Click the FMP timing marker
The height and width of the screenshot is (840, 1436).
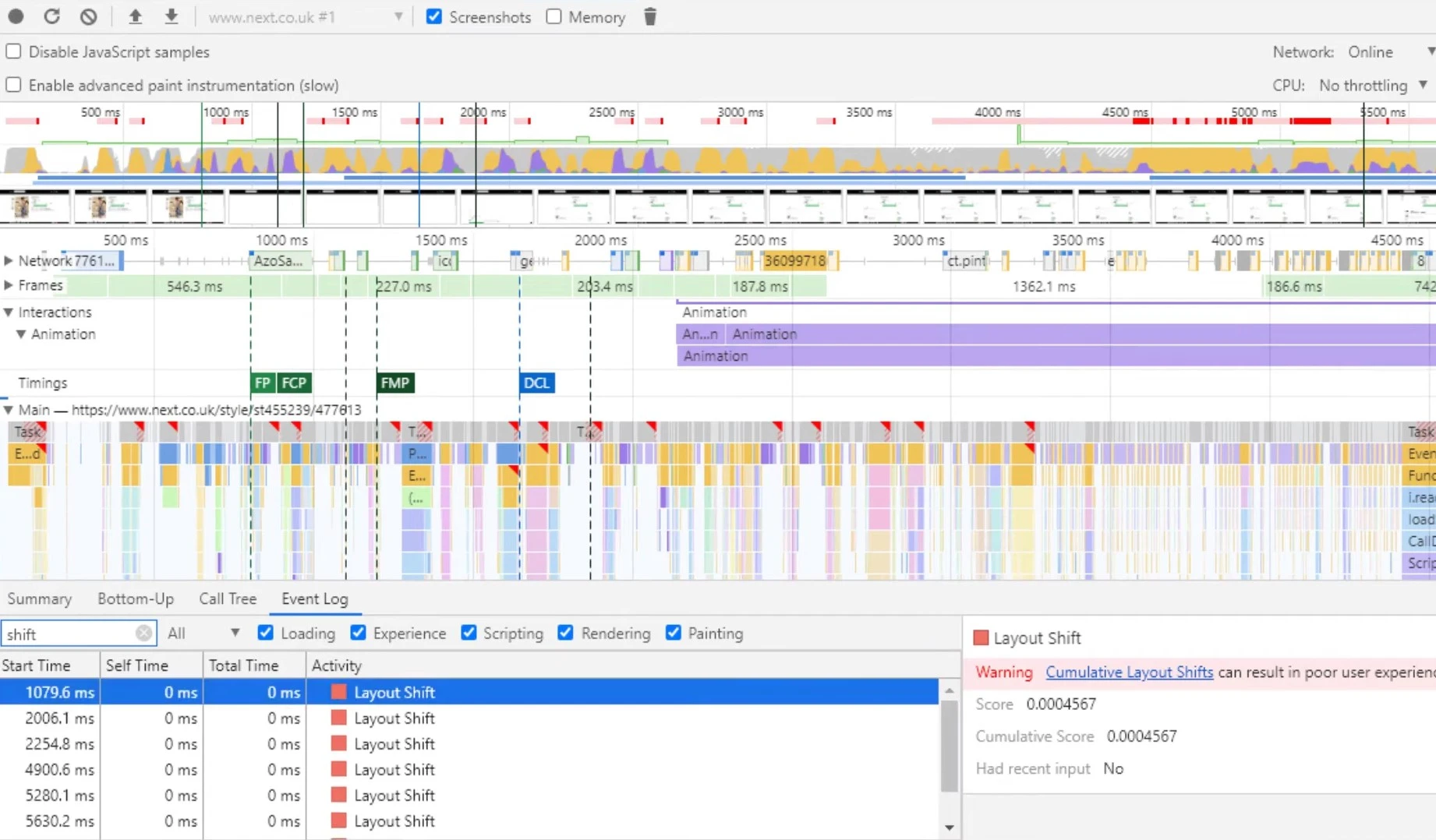coord(395,383)
